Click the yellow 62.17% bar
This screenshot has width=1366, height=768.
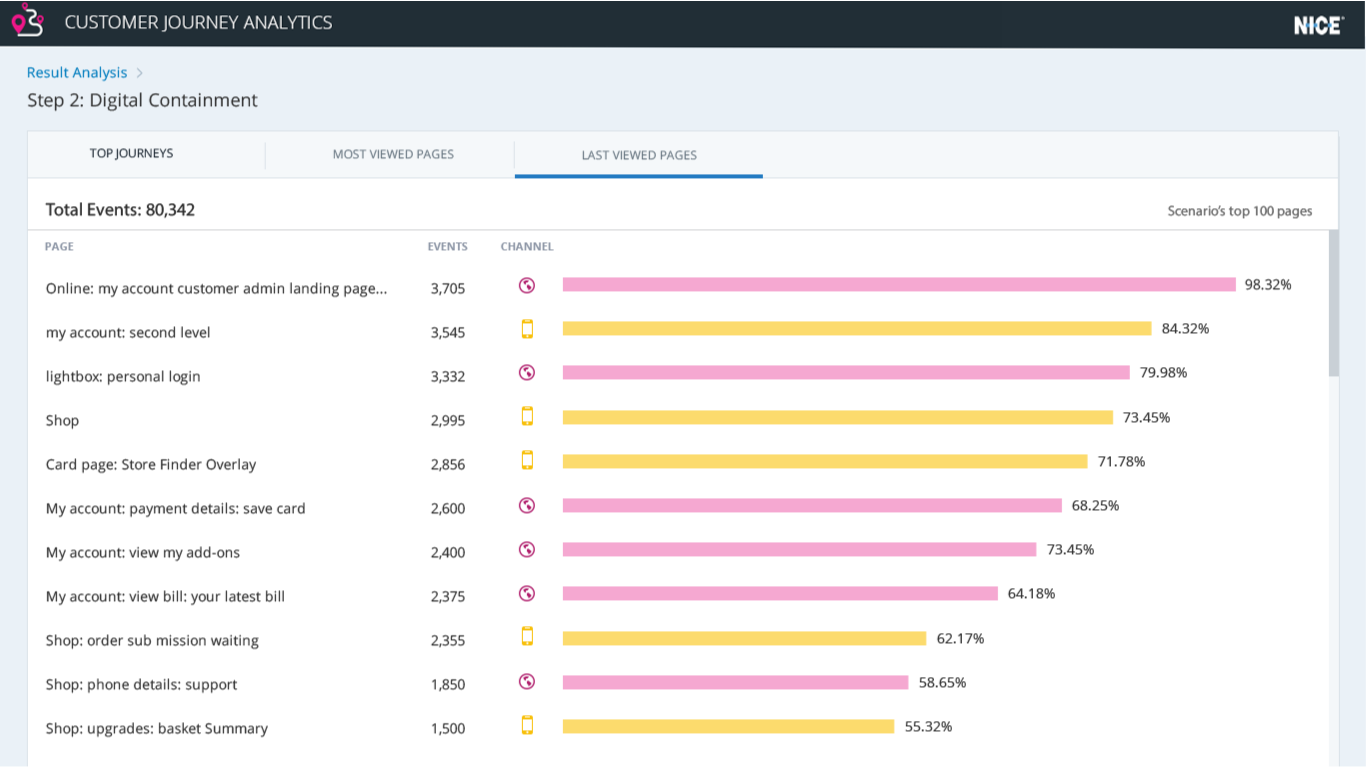tap(745, 638)
